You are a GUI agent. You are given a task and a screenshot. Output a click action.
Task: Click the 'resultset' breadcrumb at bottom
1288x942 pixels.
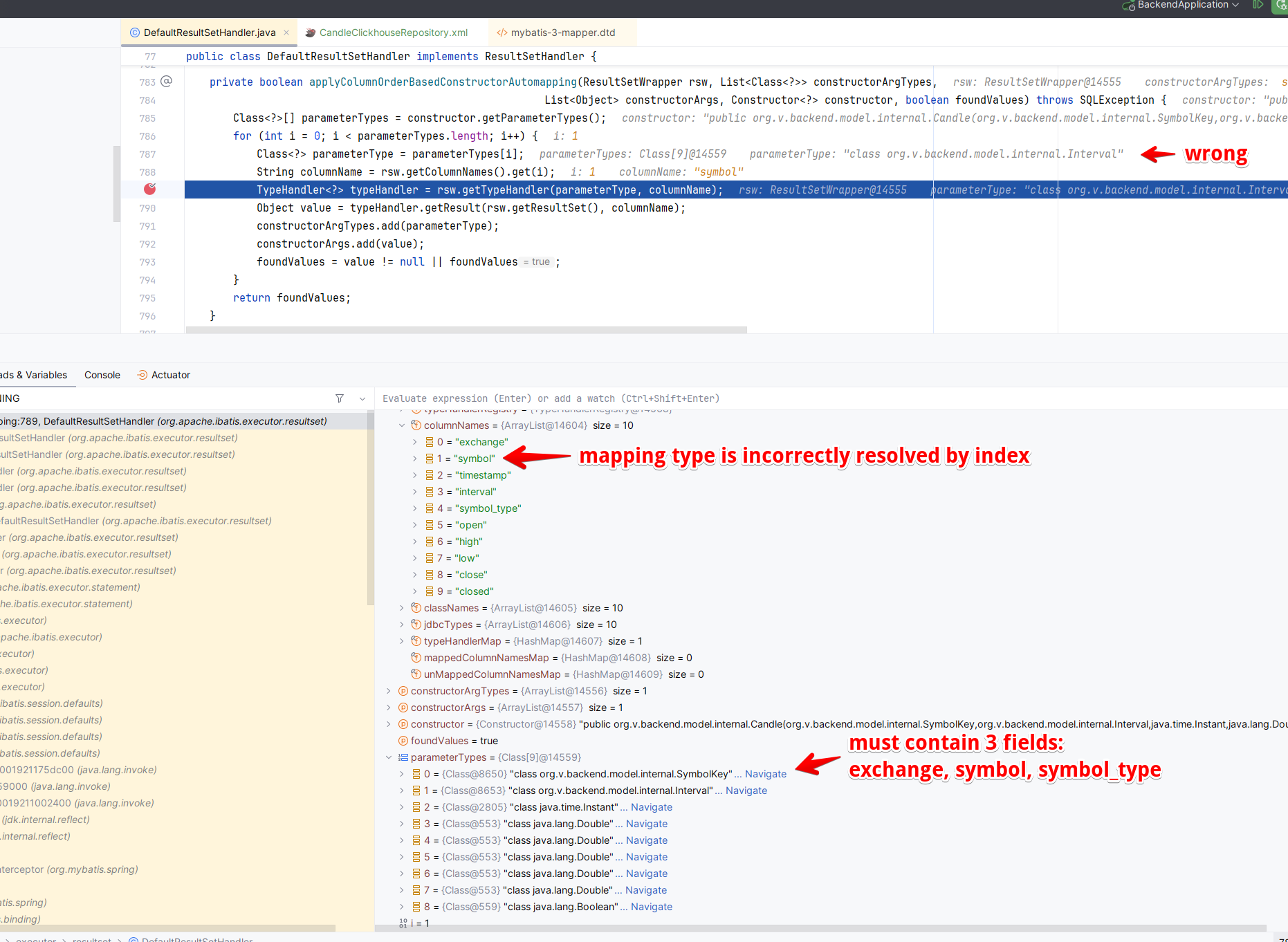91,939
